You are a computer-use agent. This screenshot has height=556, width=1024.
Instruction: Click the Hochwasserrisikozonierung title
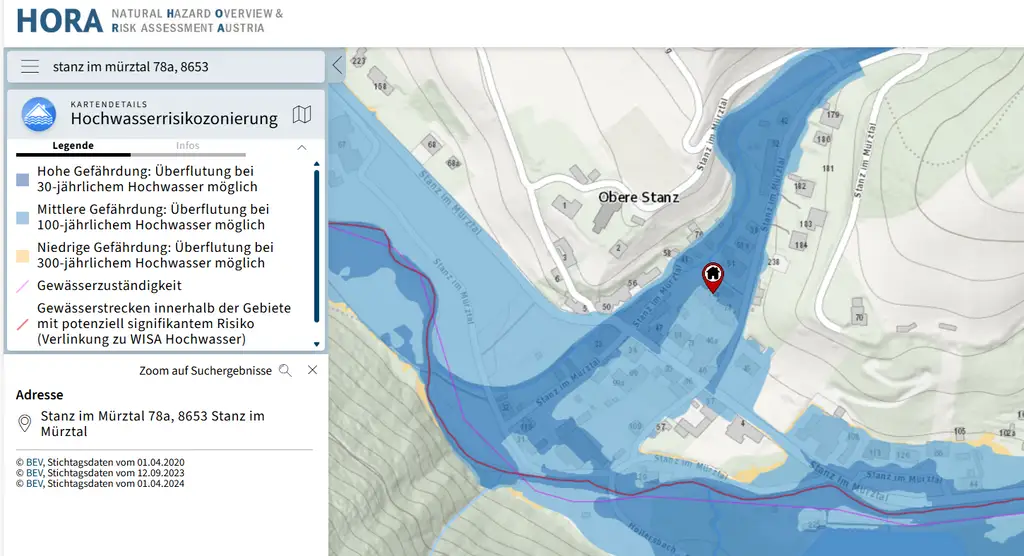(174, 118)
